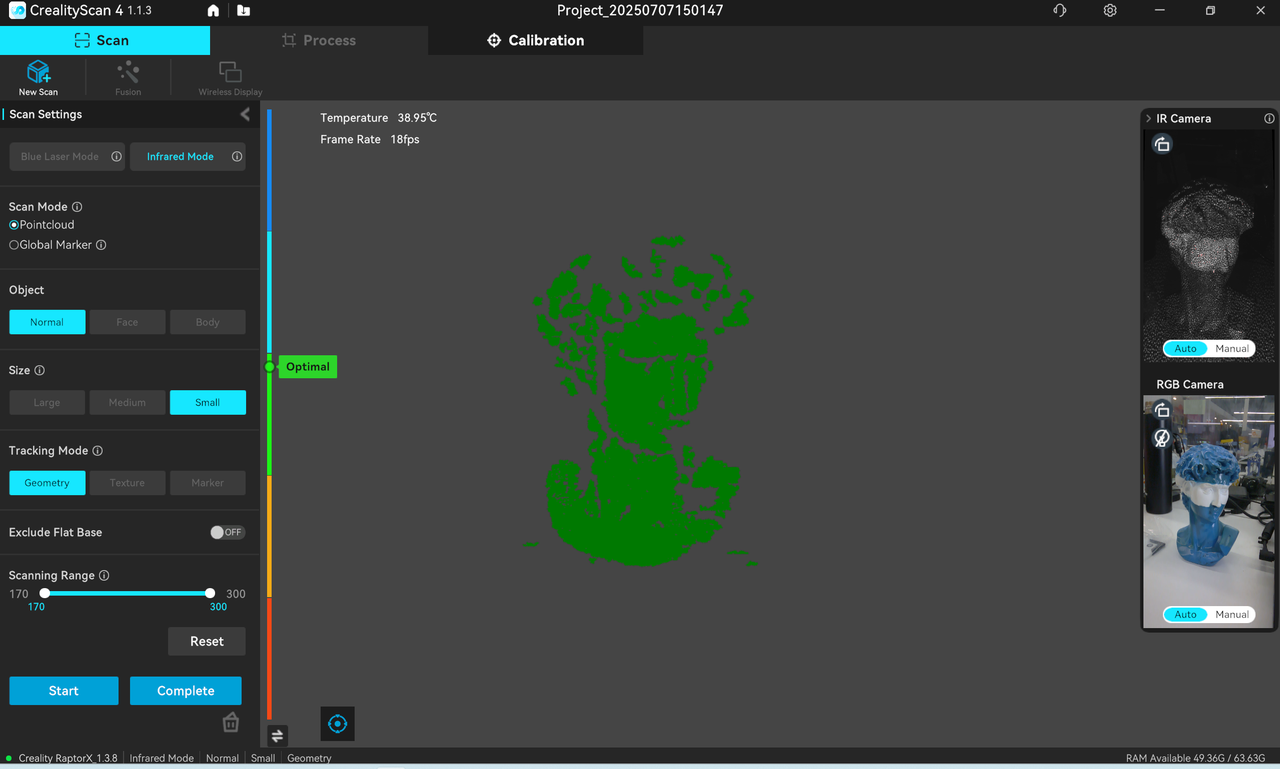1280x769 pixels.
Task: Show Scan Mode info icon
Action: click(77, 207)
